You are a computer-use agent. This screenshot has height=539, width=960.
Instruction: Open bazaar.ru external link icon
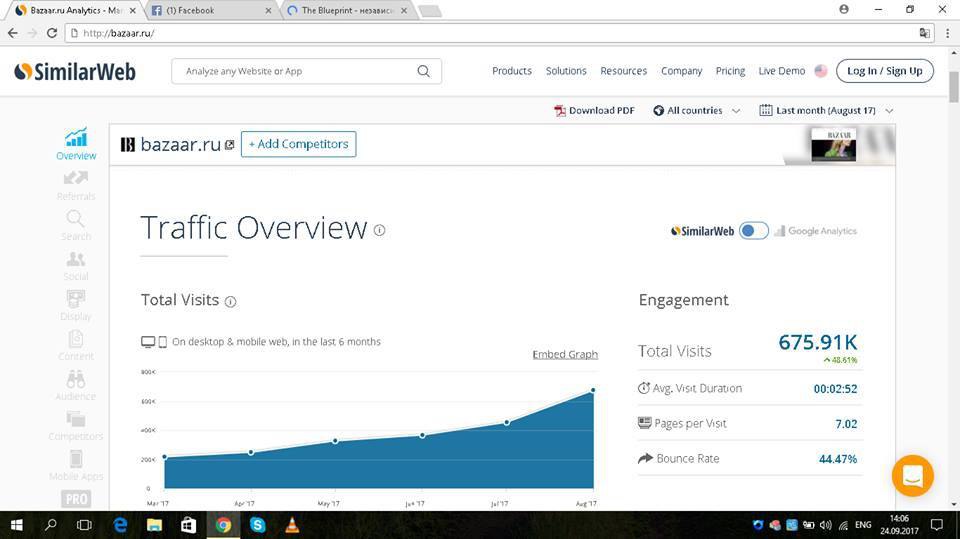(x=230, y=145)
